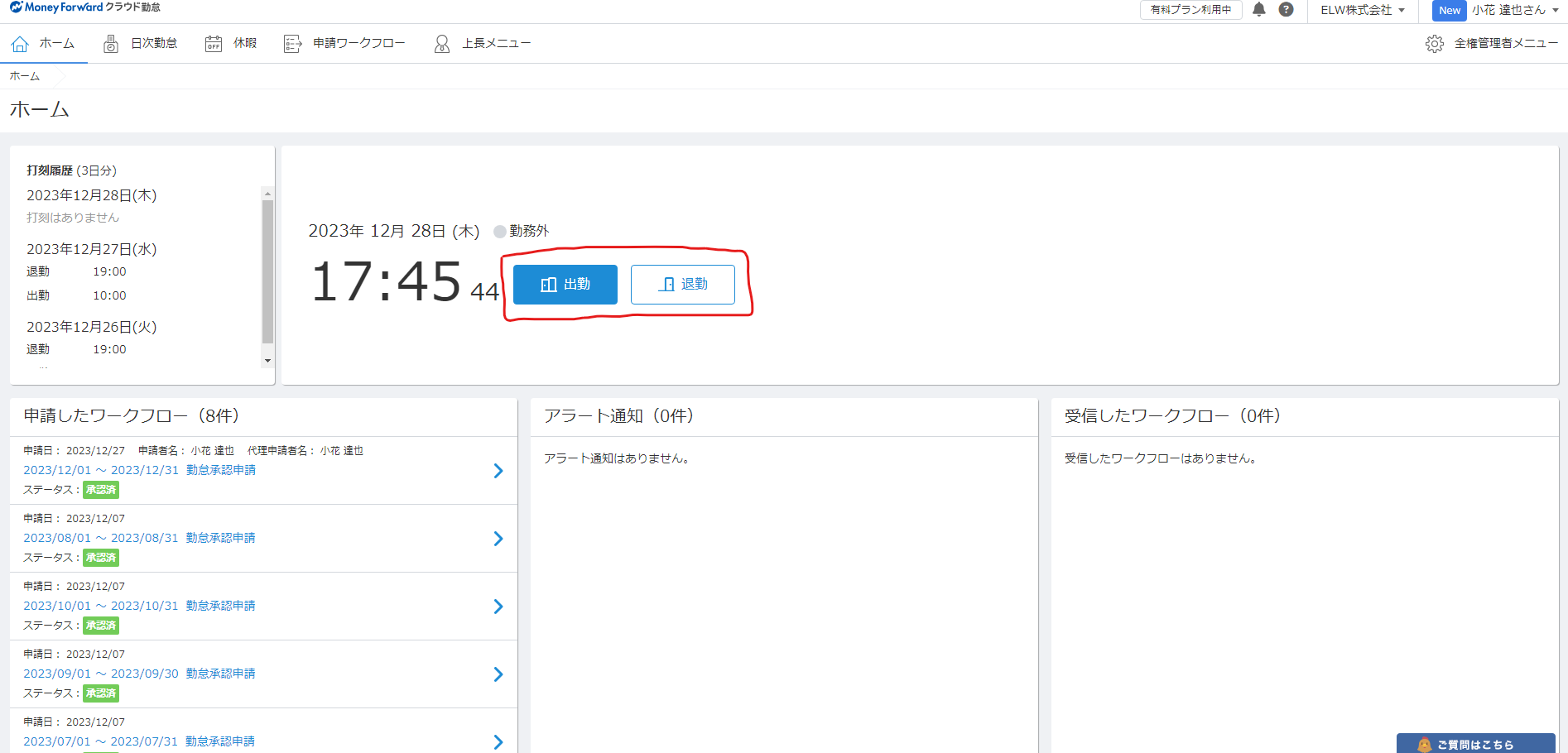The image size is (1568, 753).
Task: Open the 2023/10/01～2023/10/31 勤怠承認申請 link
Action: tap(139, 605)
